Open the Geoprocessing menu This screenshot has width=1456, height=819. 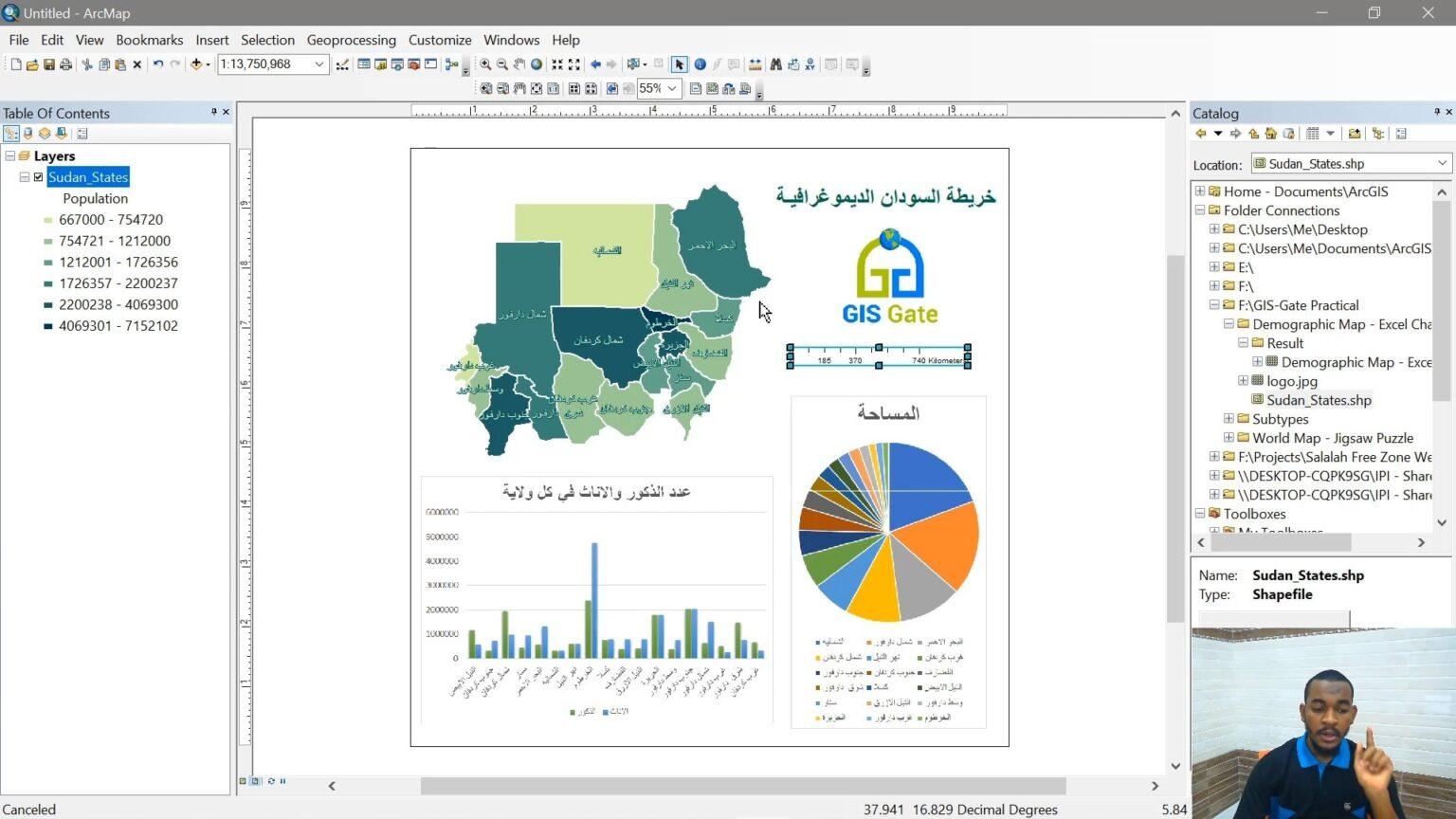(352, 40)
